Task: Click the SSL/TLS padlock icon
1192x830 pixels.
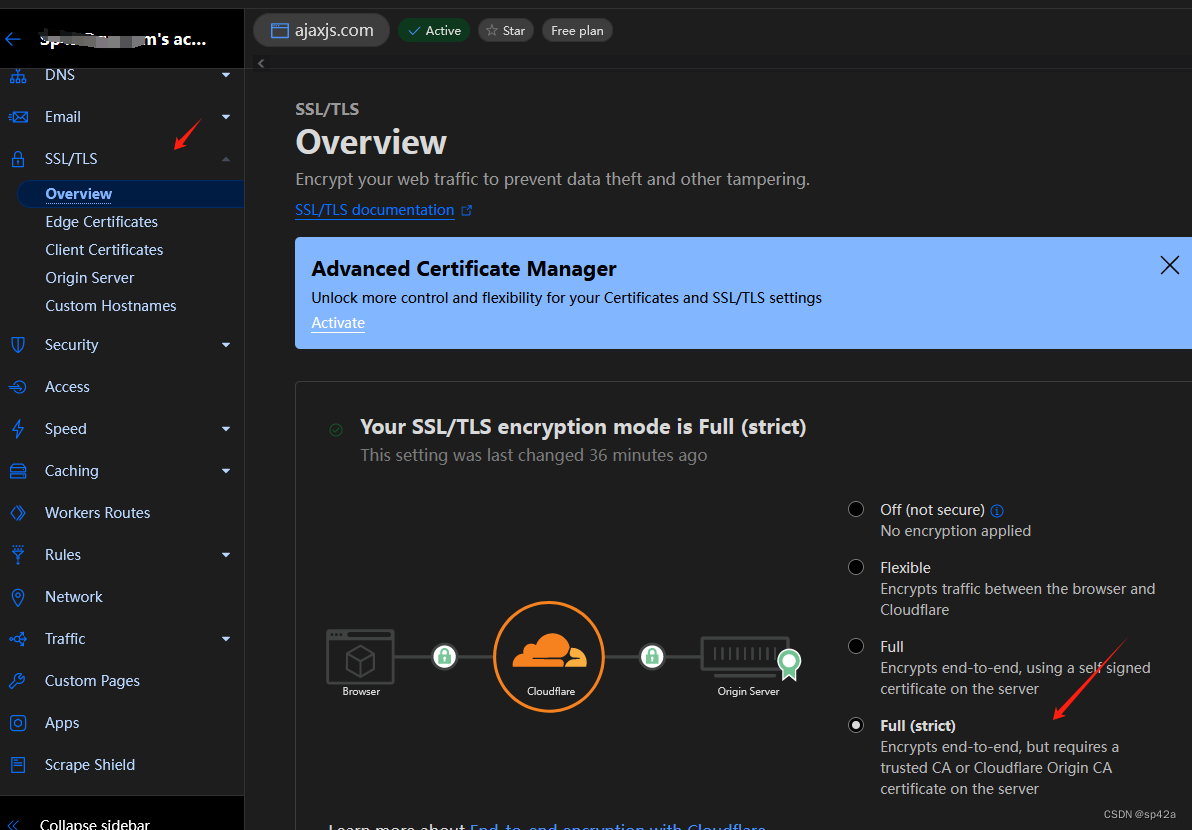Action: click(17, 159)
